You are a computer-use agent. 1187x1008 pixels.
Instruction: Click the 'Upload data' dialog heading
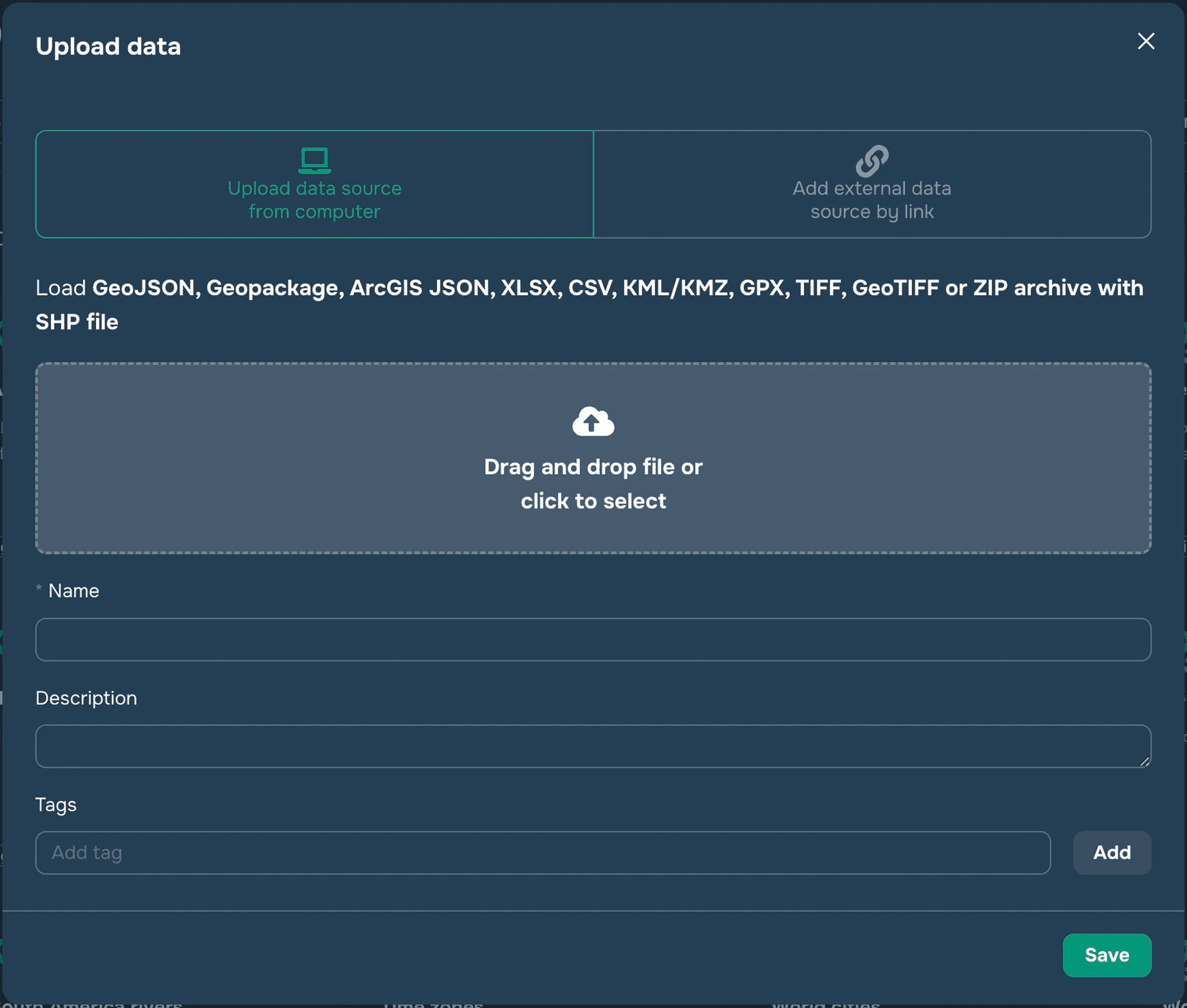[x=108, y=46]
